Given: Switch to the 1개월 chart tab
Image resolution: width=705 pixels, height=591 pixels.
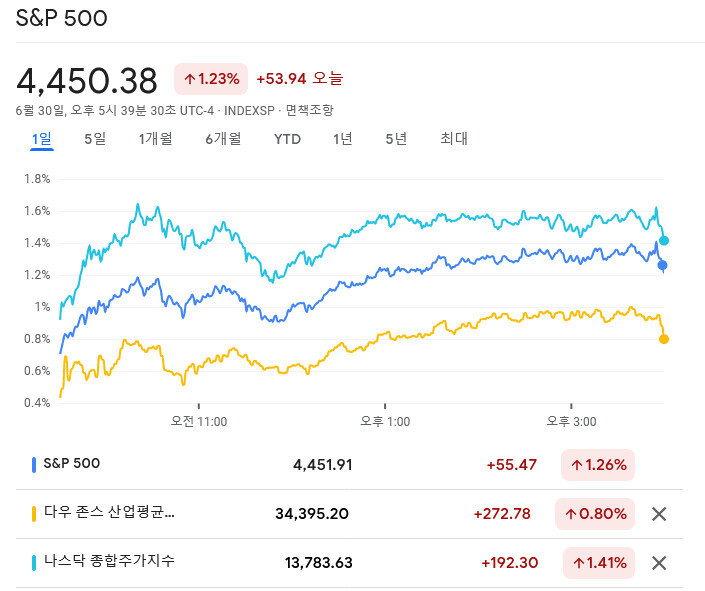Looking at the screenshot, I should [155, 139].
